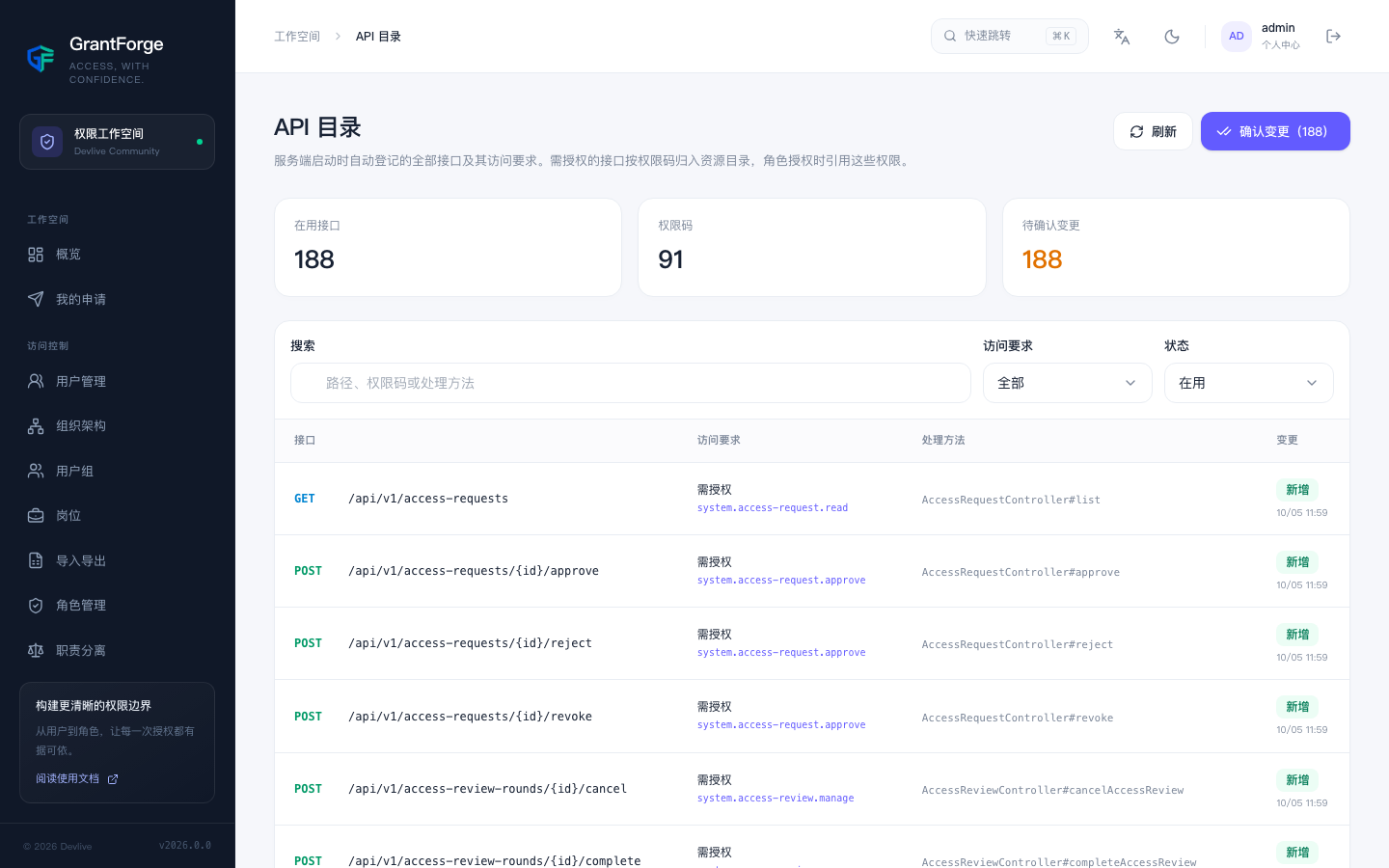The width and height of the screenshot is (1389, 868).
Task: Open the language translation icon
Action: [1122, 37]
